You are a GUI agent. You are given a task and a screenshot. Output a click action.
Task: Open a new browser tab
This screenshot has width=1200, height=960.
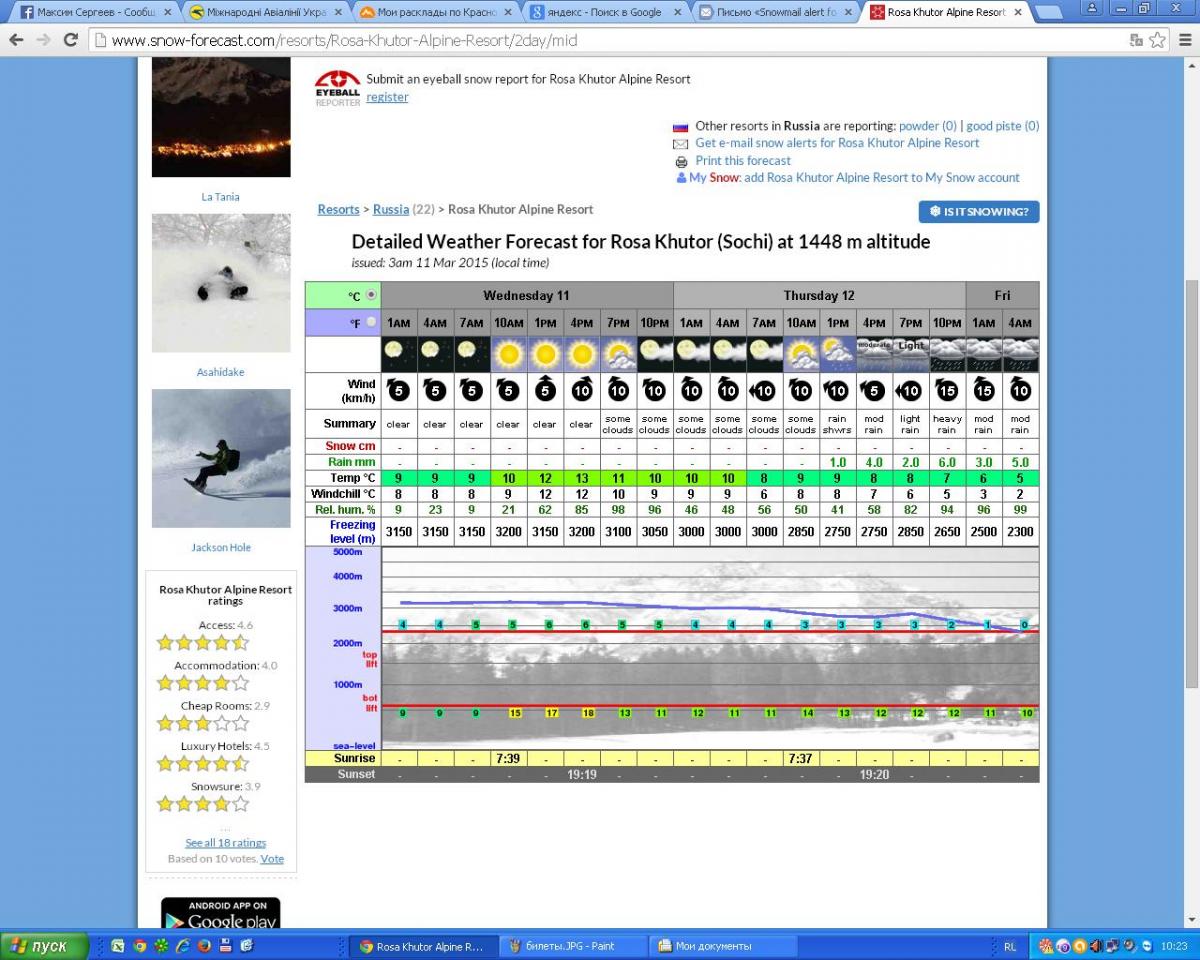[x=1049, y=13]
